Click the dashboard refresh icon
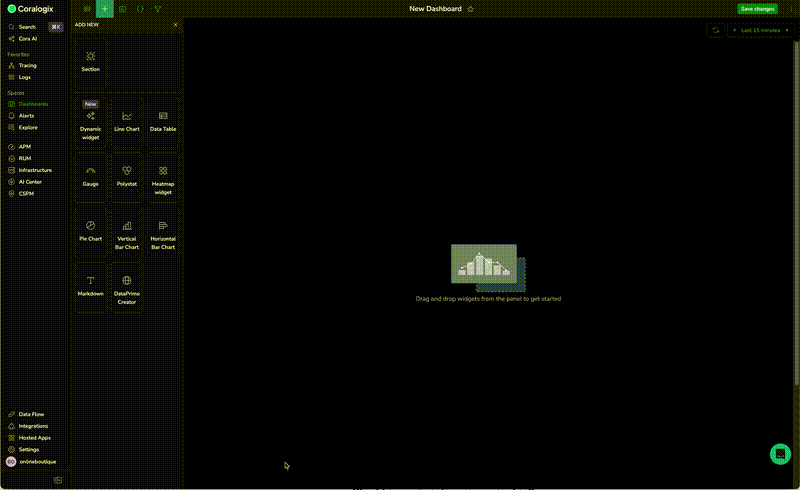The width and height of the screenshot is (800, 490). pyautogui.click(x=715, y=30)
